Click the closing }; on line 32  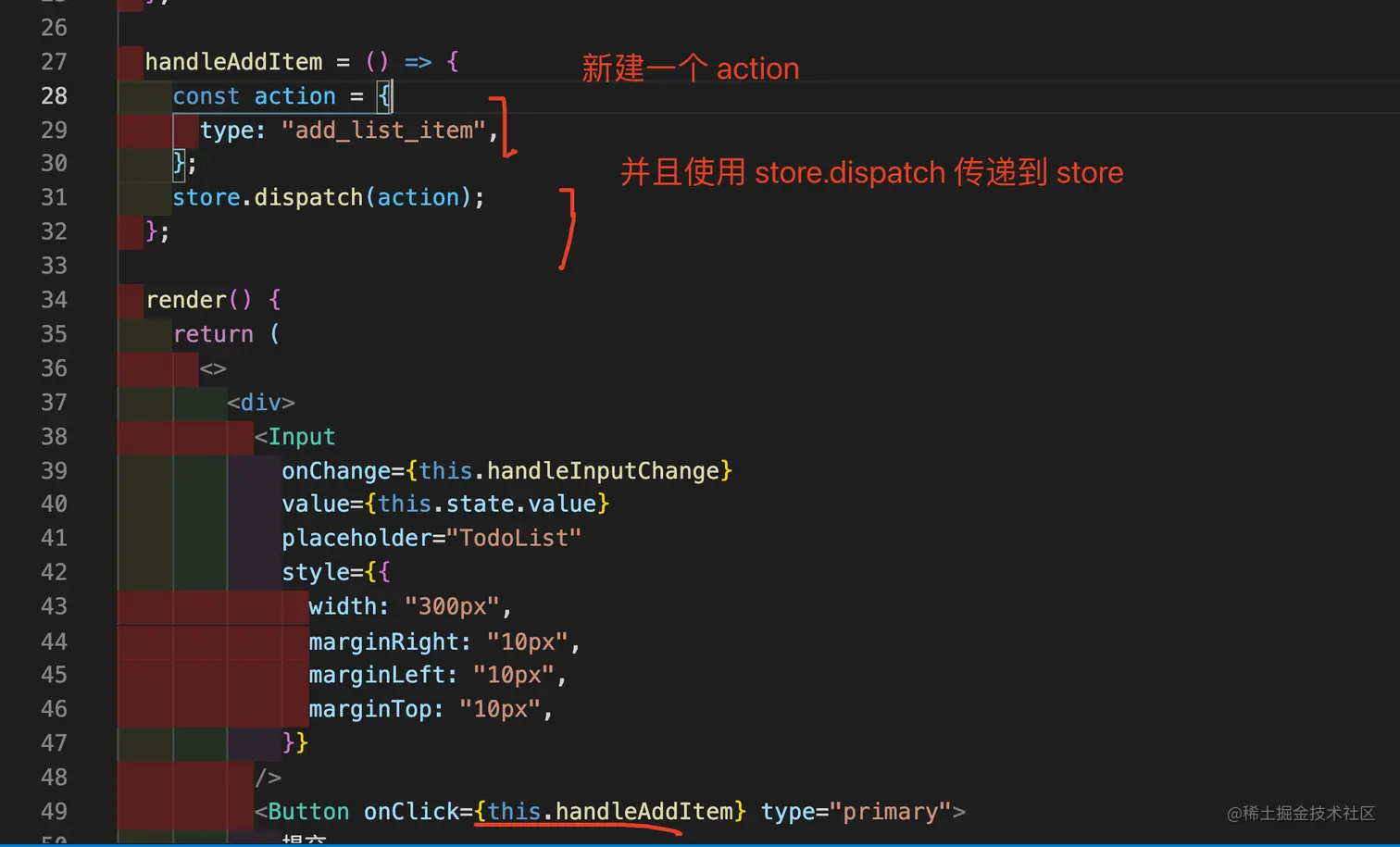(x=157, y=231)
